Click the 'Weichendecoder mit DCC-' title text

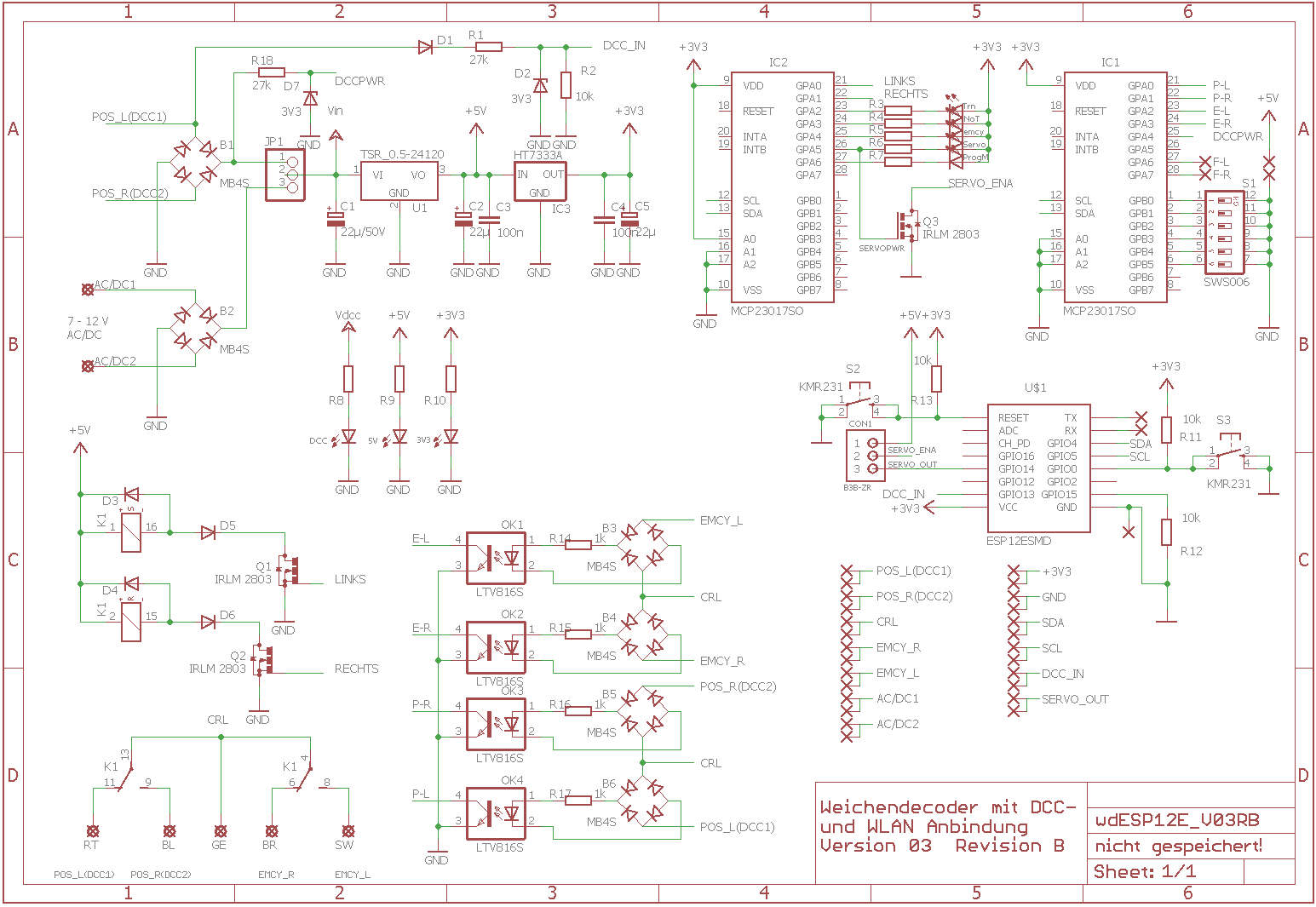pos(948,807)
